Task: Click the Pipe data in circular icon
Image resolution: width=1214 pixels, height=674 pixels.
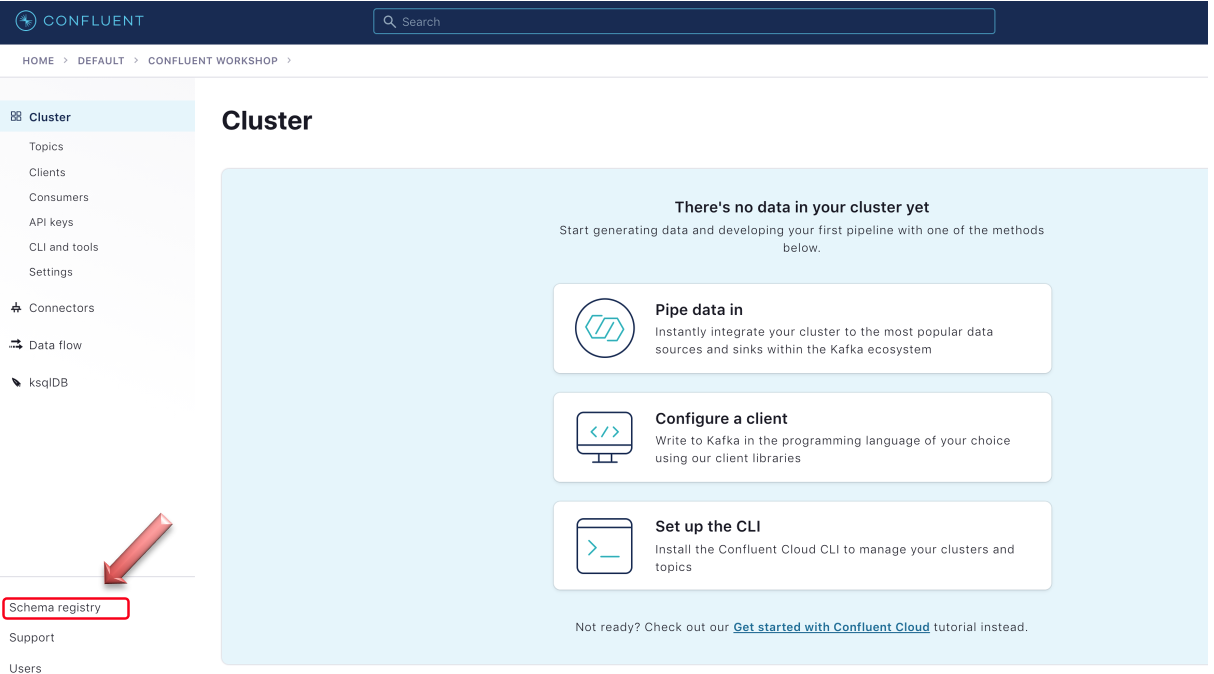Action: (x=605, y=328)
